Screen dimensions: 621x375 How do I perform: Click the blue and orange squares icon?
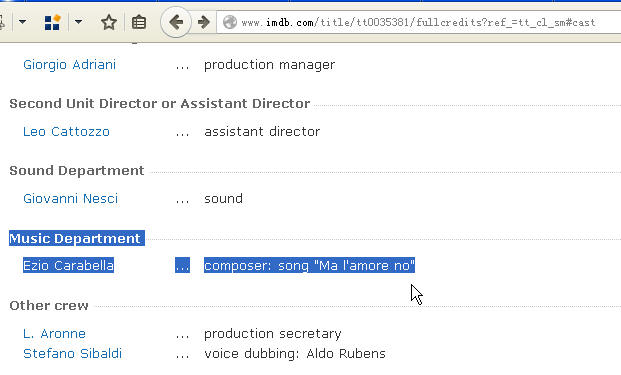coord(52,22)
